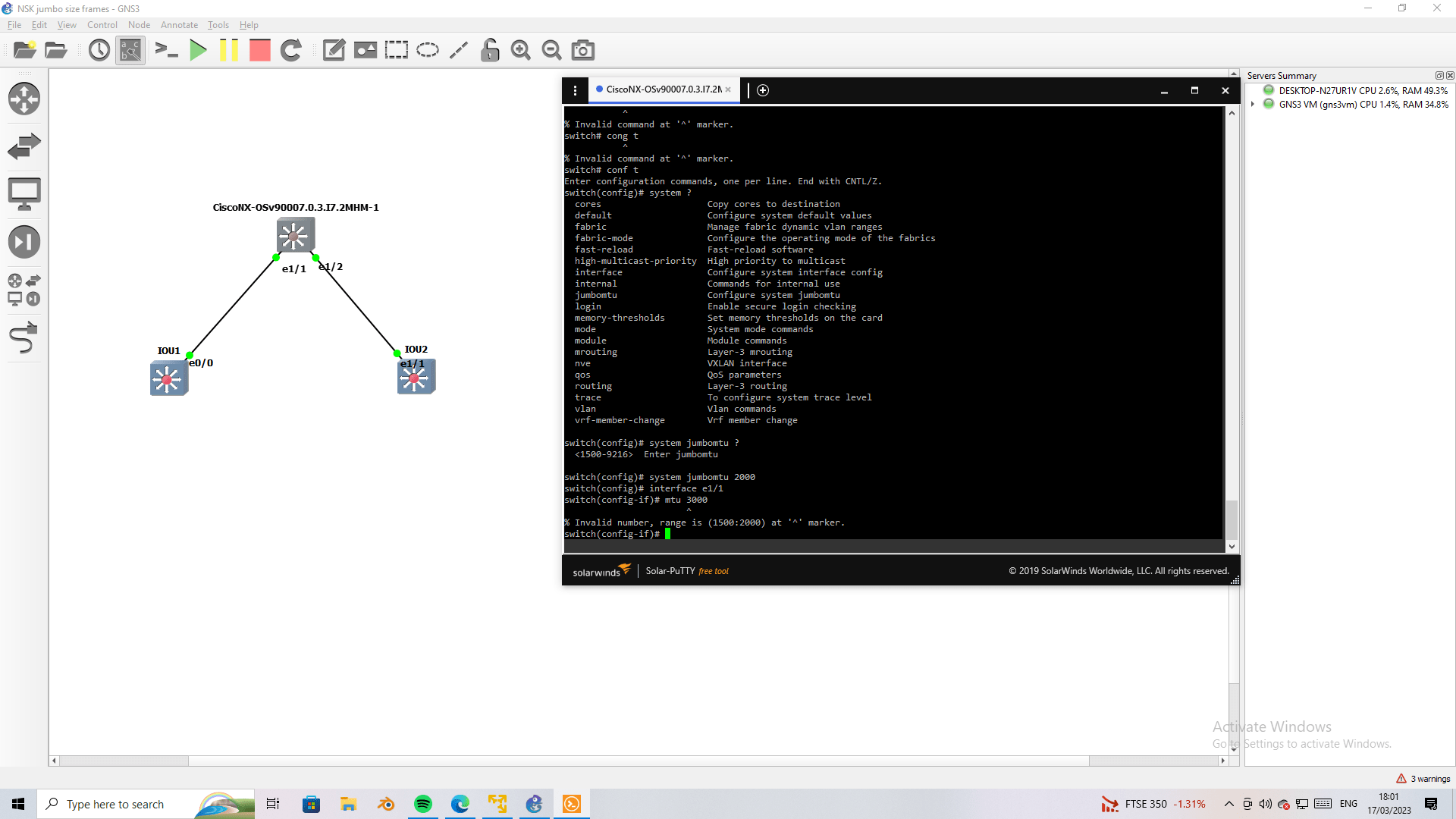Toggle interface labels visibility
This screenshot has height=819, width=1456.
(x=130, y=50)
